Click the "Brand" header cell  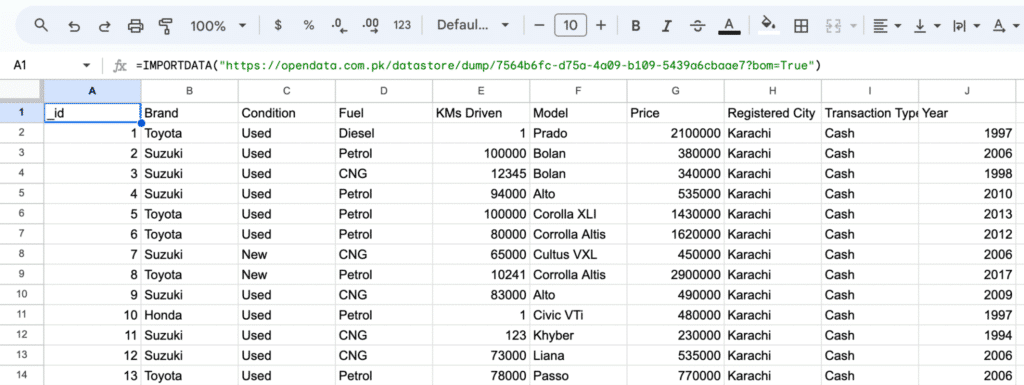(189, 113)
